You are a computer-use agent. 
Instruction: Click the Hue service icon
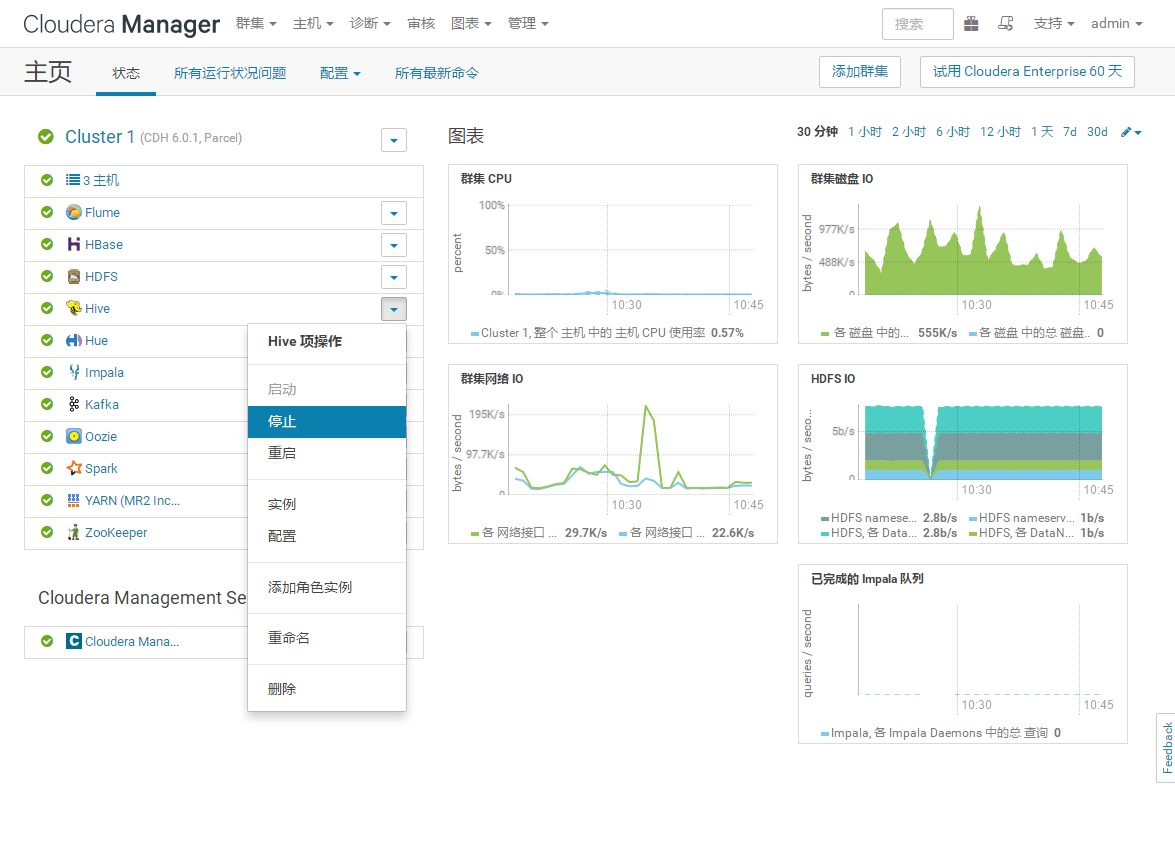[x=73, y=340]
